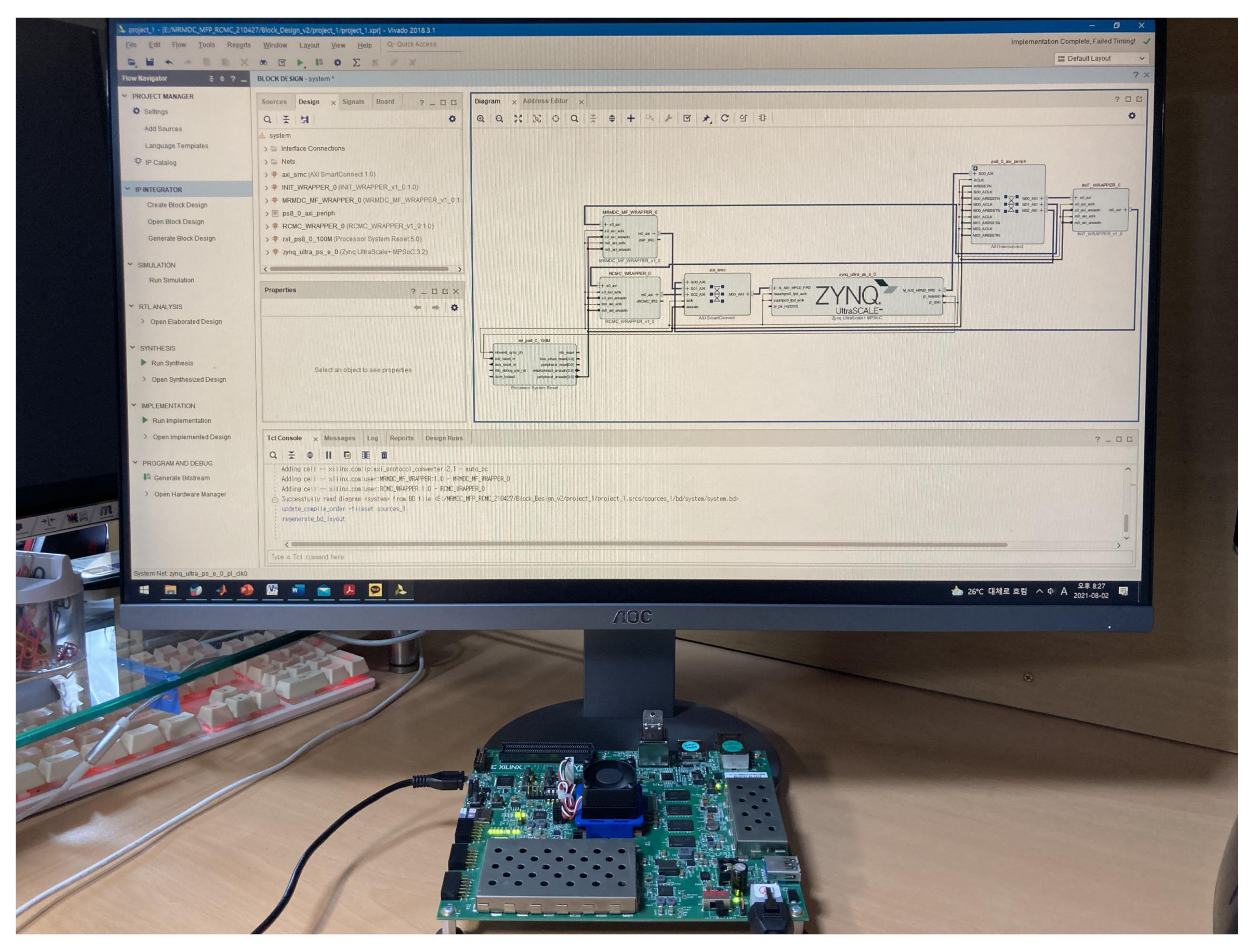Click Tcl Console vertical scrollbar thumb

click(x=1127, y=522)
